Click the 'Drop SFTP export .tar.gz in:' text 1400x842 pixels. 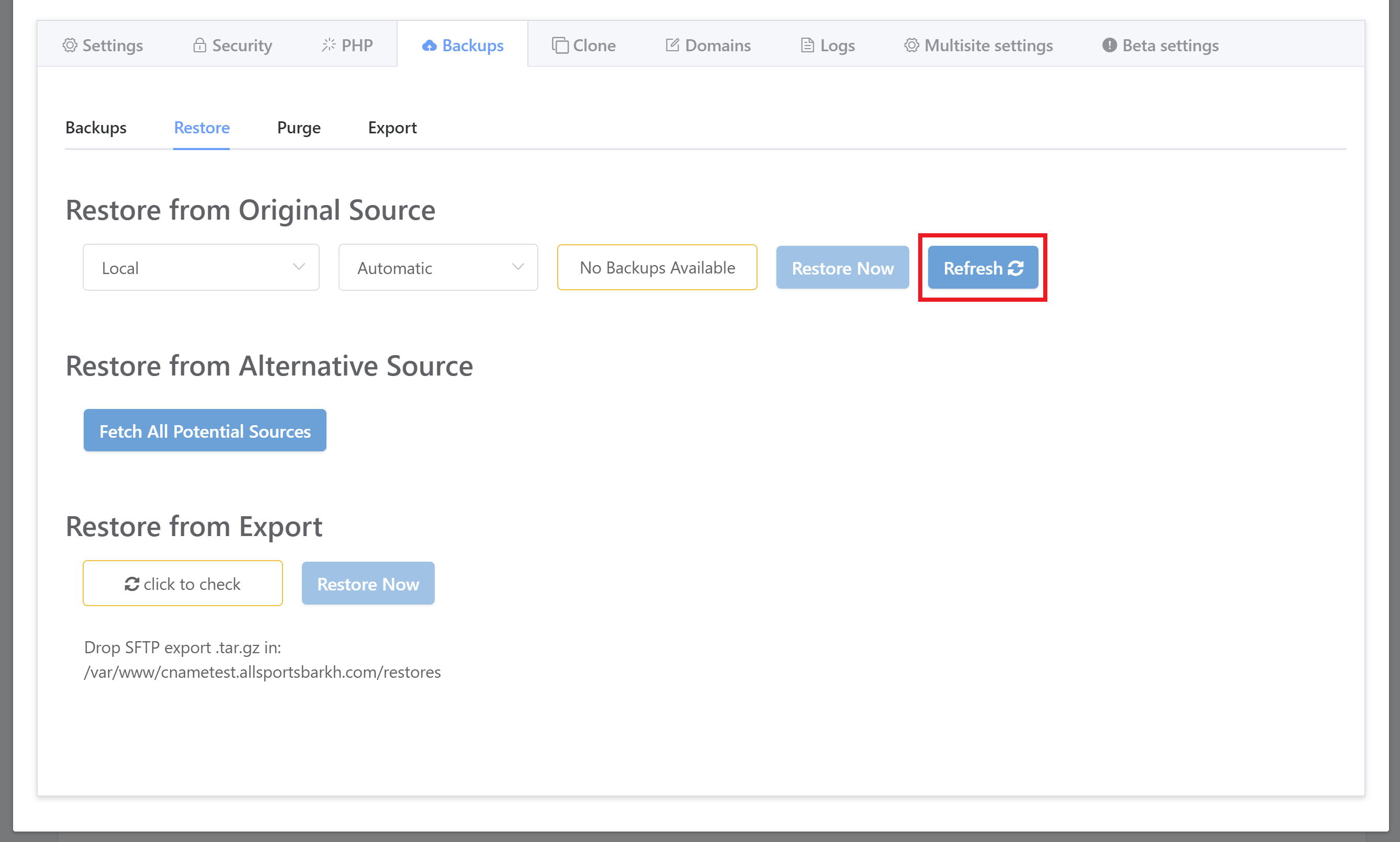(183, 647)
